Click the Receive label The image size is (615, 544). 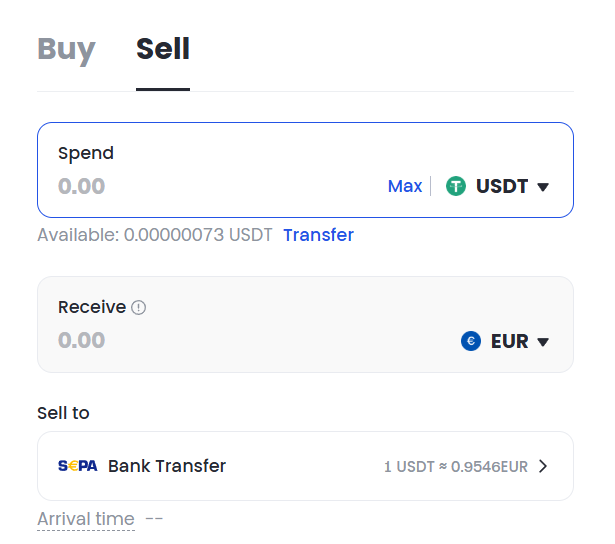click(x=92, y=307)
